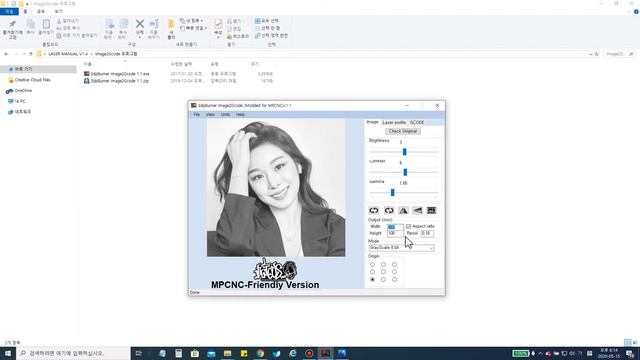Click the Copy to icon in ribbon
Viewport: 640px width, 360px height.
[123, 24]
